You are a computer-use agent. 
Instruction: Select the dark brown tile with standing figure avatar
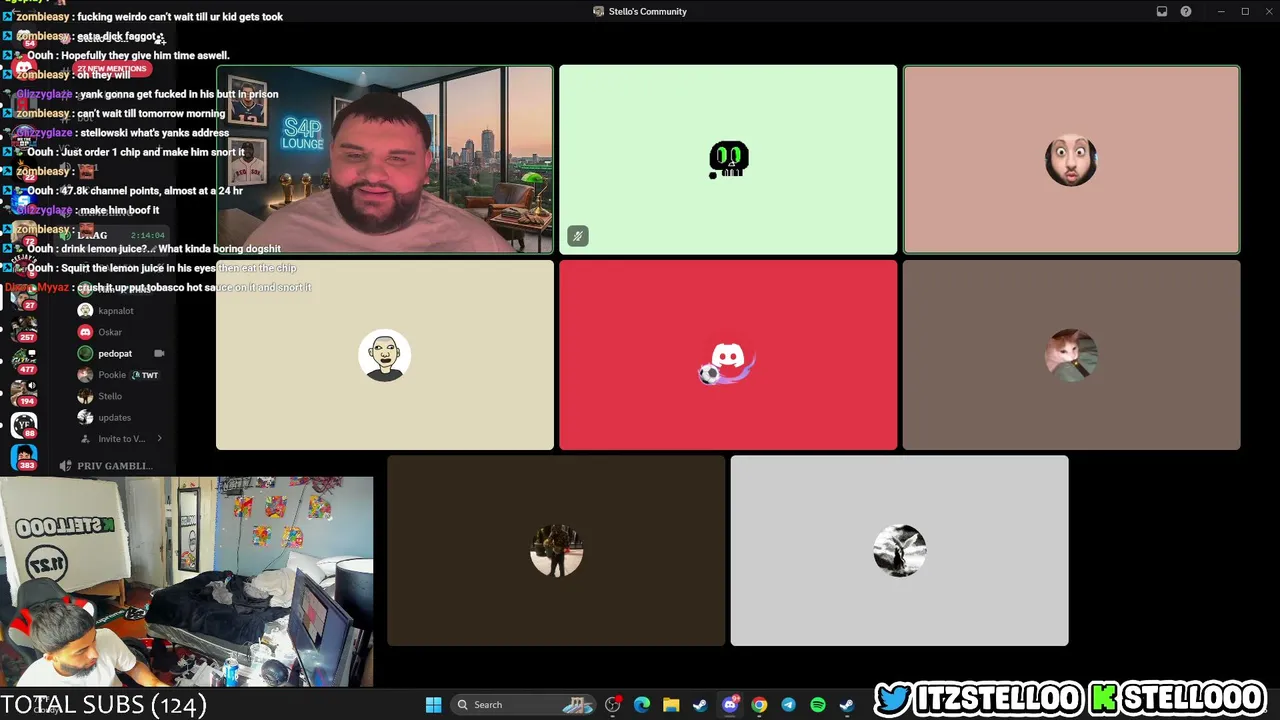556,550
